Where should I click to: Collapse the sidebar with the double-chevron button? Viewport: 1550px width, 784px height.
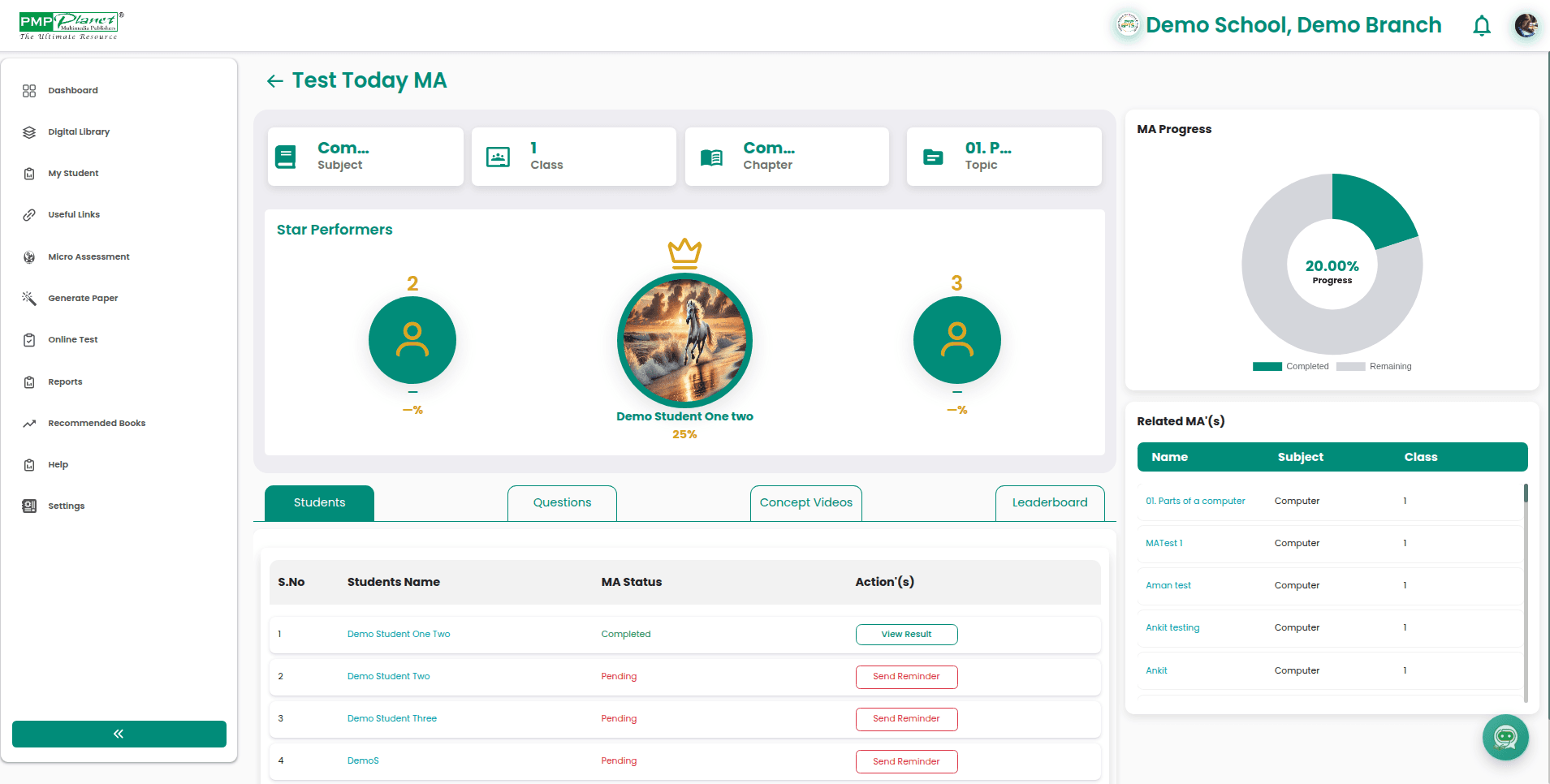pos(119,734)
